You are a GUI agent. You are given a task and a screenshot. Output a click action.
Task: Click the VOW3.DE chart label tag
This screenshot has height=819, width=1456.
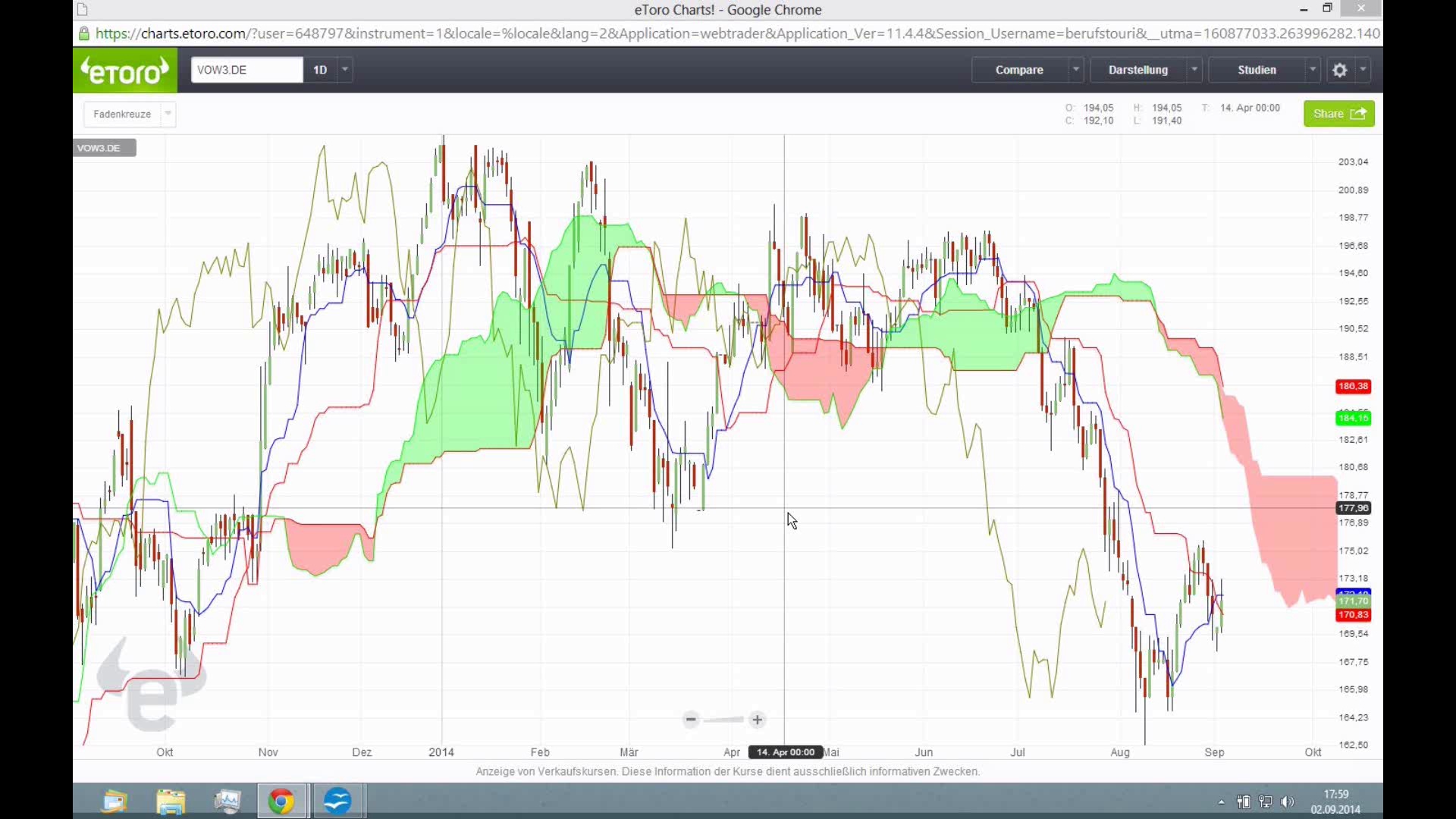(104, 148)
